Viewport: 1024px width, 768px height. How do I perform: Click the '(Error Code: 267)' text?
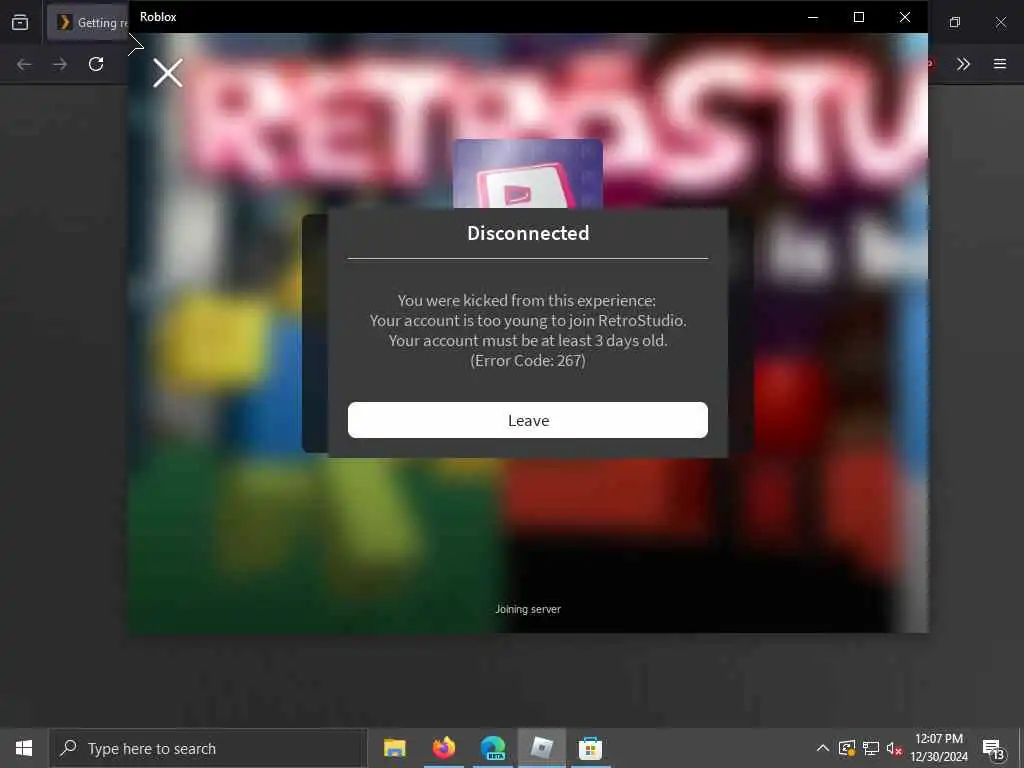[528, 360]
